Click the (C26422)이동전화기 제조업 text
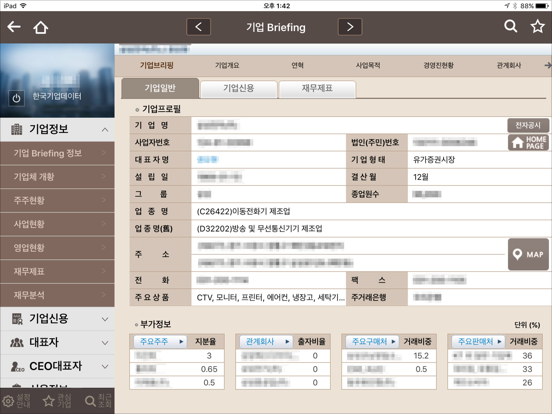Viewport: 552px width, 414px height. (243, 211)
